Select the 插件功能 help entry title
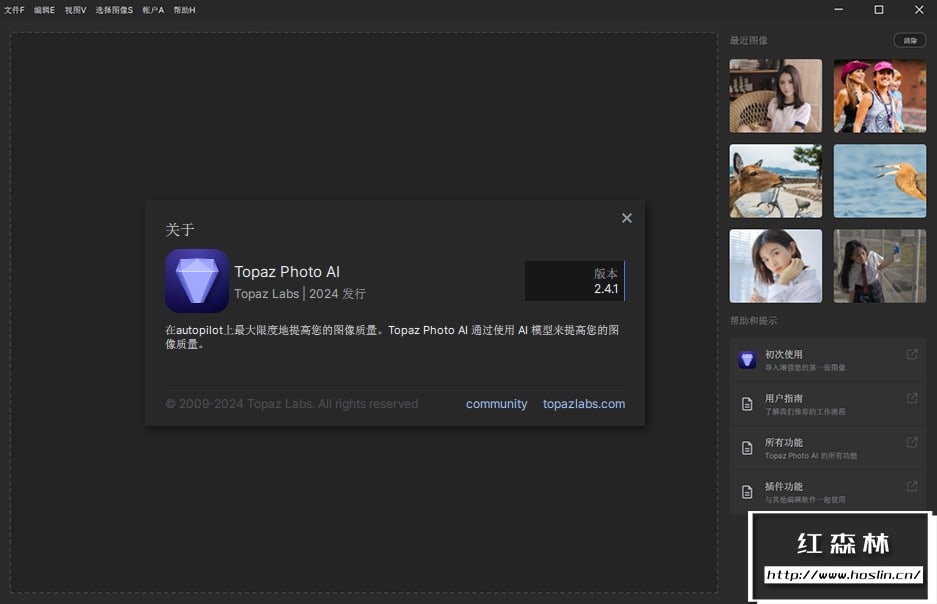937x604 pixels. click(x=783, y=487)
